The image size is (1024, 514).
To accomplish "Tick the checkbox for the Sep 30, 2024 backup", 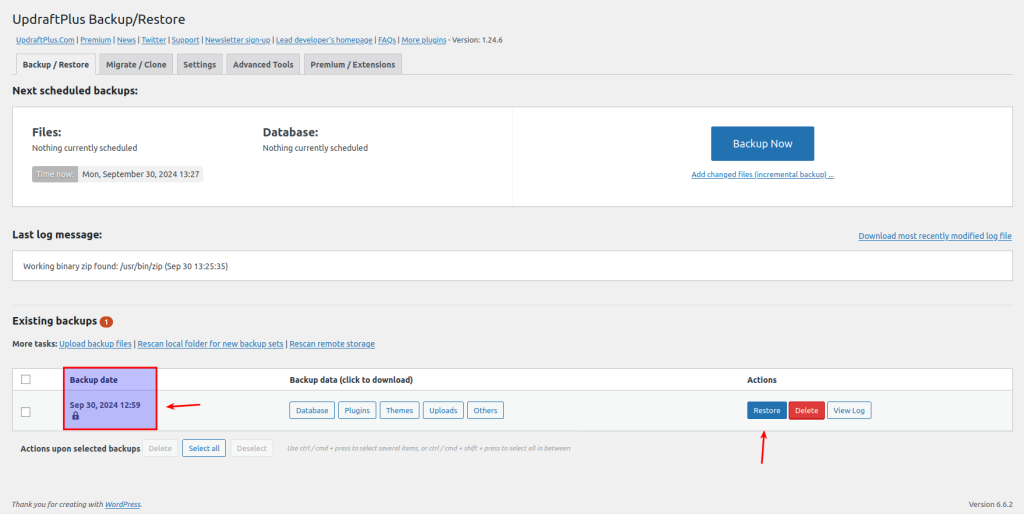I will click(x=25, y=411).
